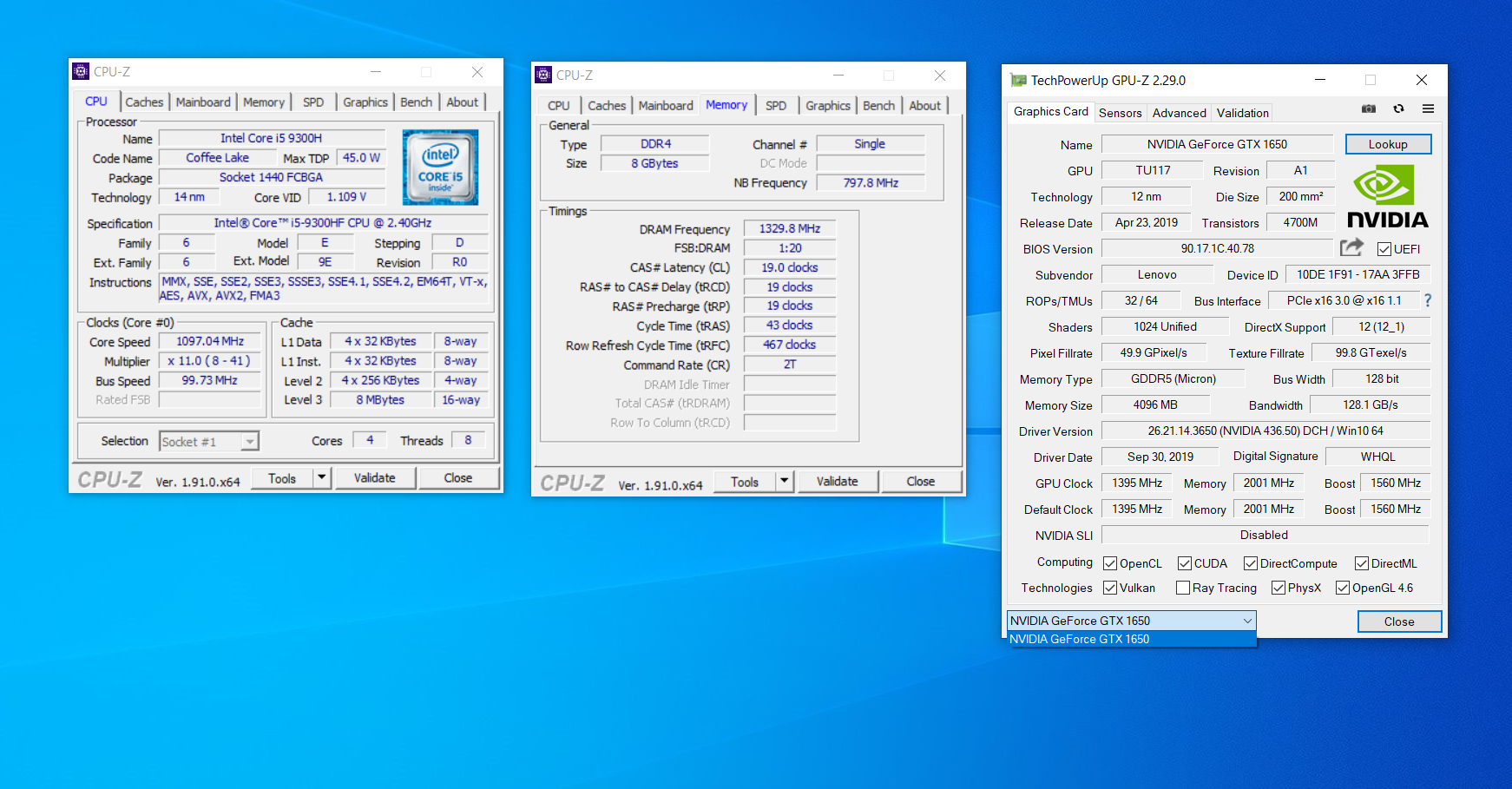Image resolution: width=1512 pixels, height=789 pixels.
Task: Click the CAS# Latency value 19.0 clocks
Action: click(x=790, y=267)
